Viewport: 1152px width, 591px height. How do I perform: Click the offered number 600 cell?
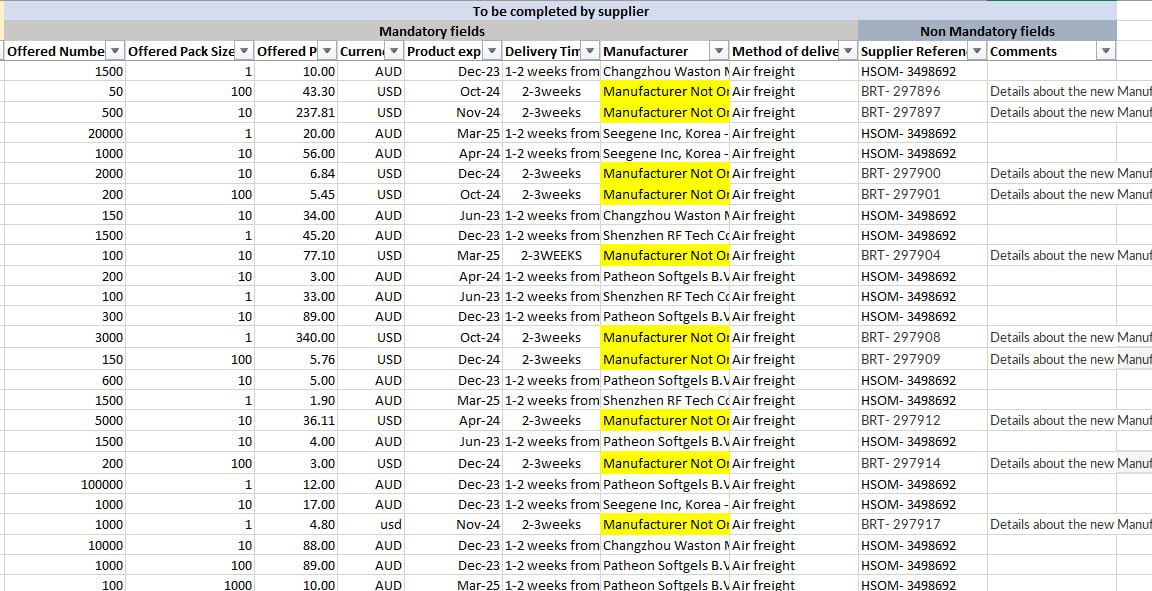tap(64, 381)
